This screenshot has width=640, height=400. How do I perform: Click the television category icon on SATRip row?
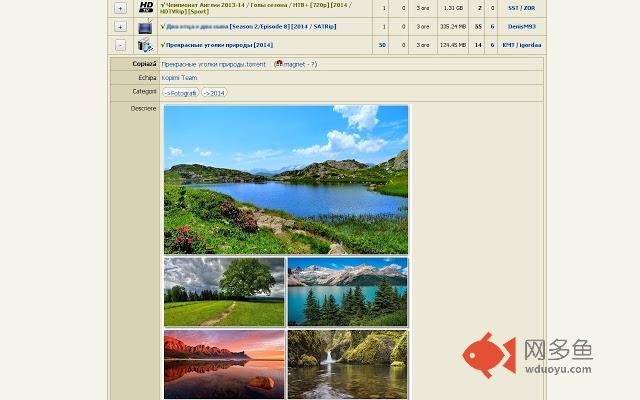click(x=146, y=26)
